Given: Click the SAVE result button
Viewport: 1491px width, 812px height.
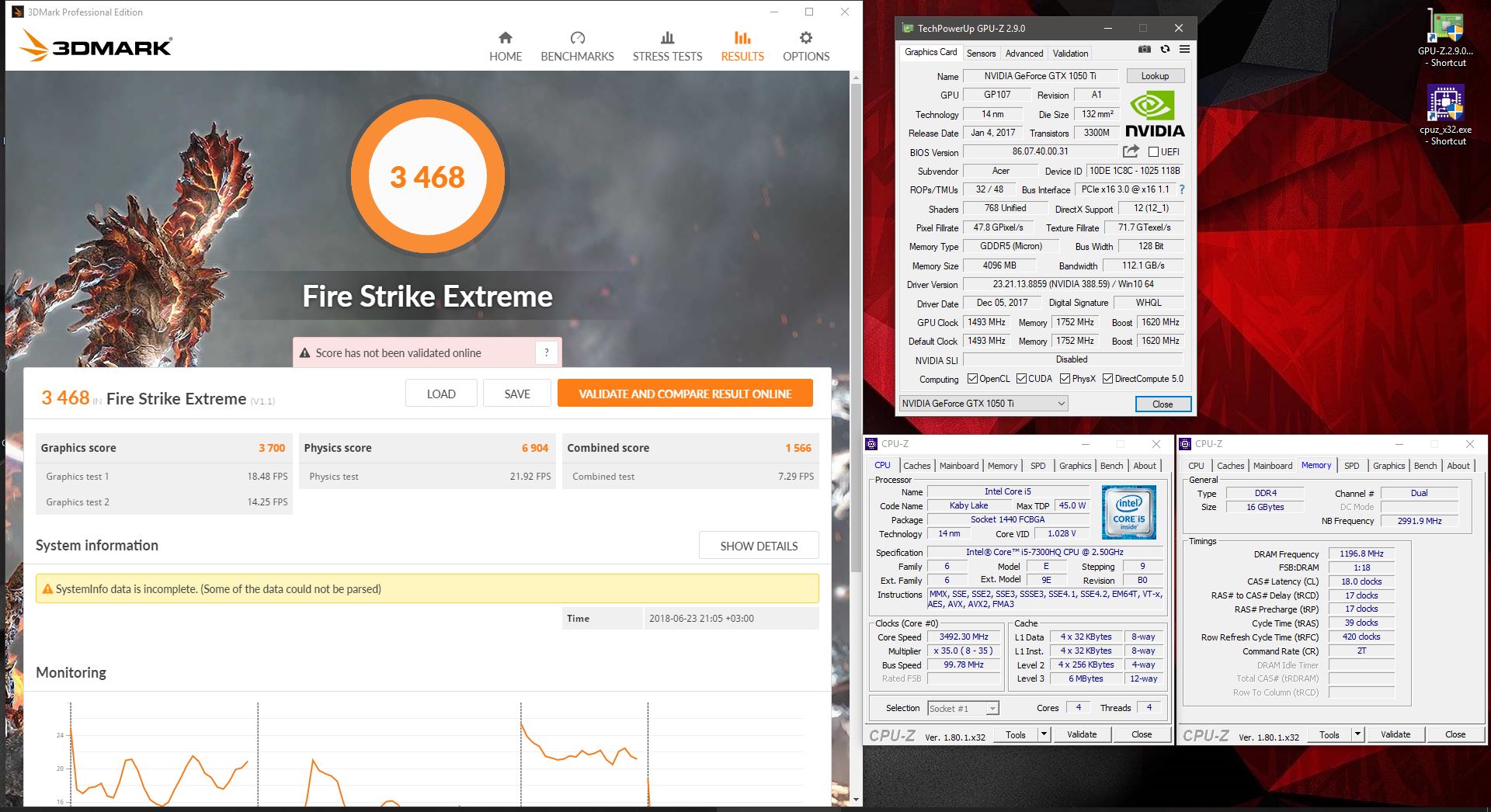Looking at the screenshot, I should coord(517,394).
